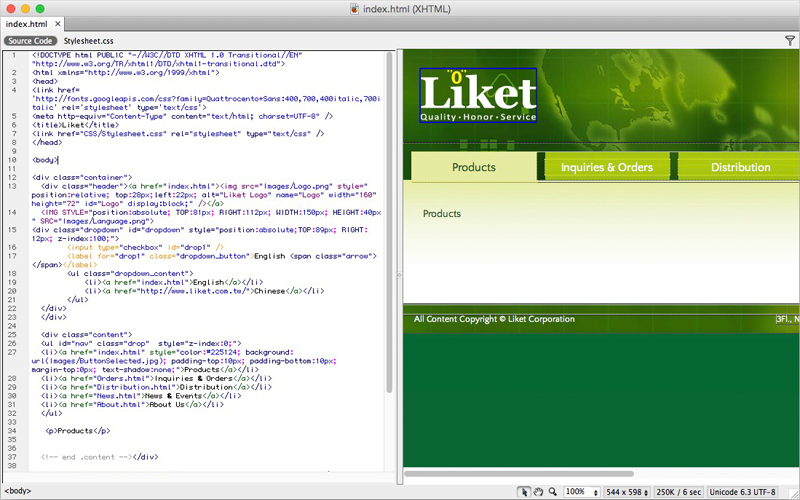Viewport: 800px width, 500px height.
Task: Close the index.html document tab
Action: pos(56,23)
